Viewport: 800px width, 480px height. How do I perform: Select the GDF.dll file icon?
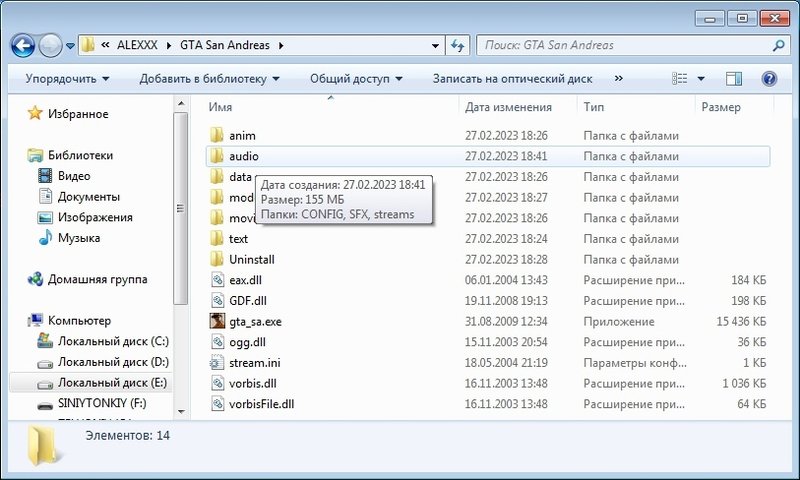pos(217,300)
